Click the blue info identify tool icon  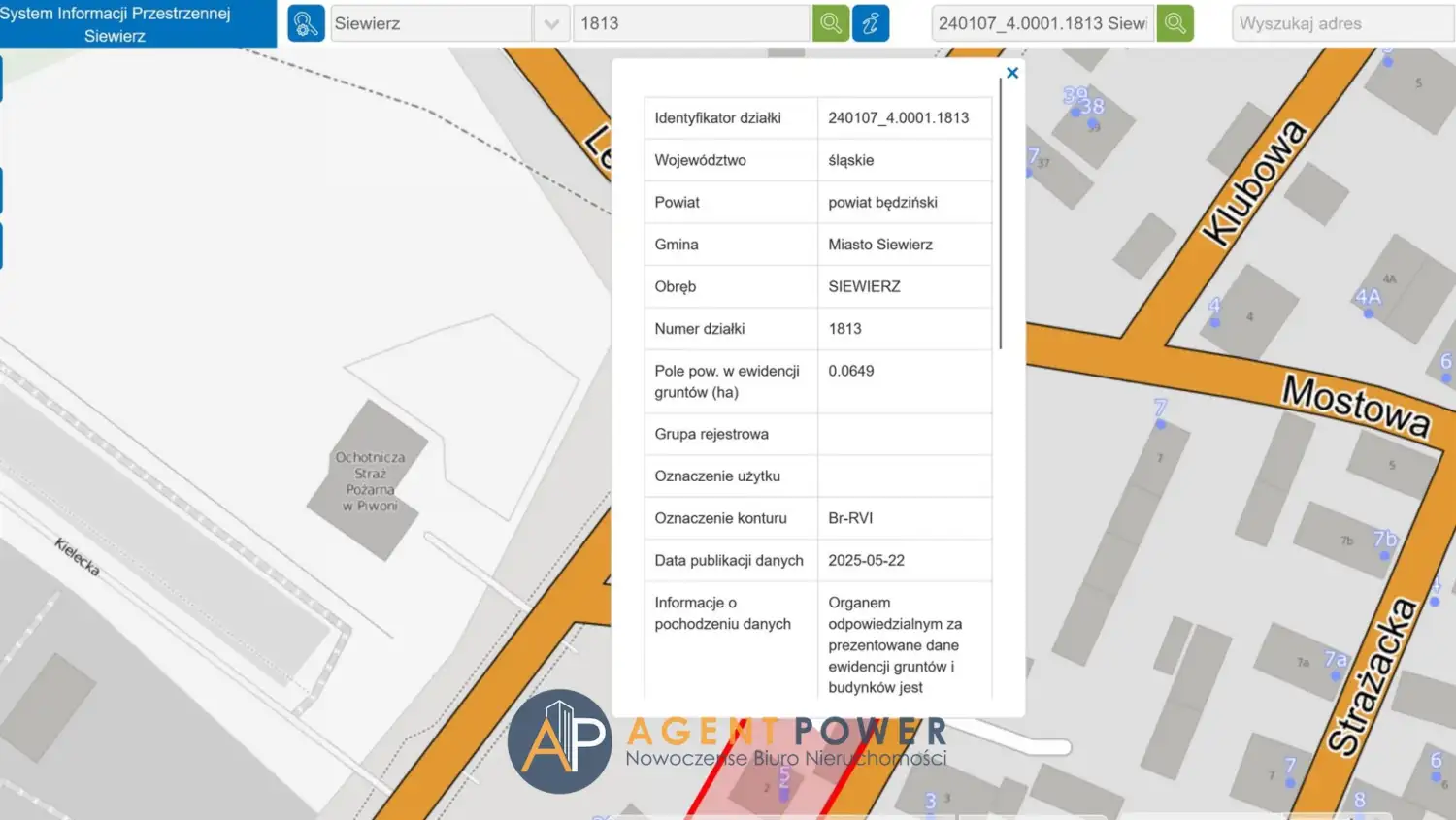(x=871, y=23)
